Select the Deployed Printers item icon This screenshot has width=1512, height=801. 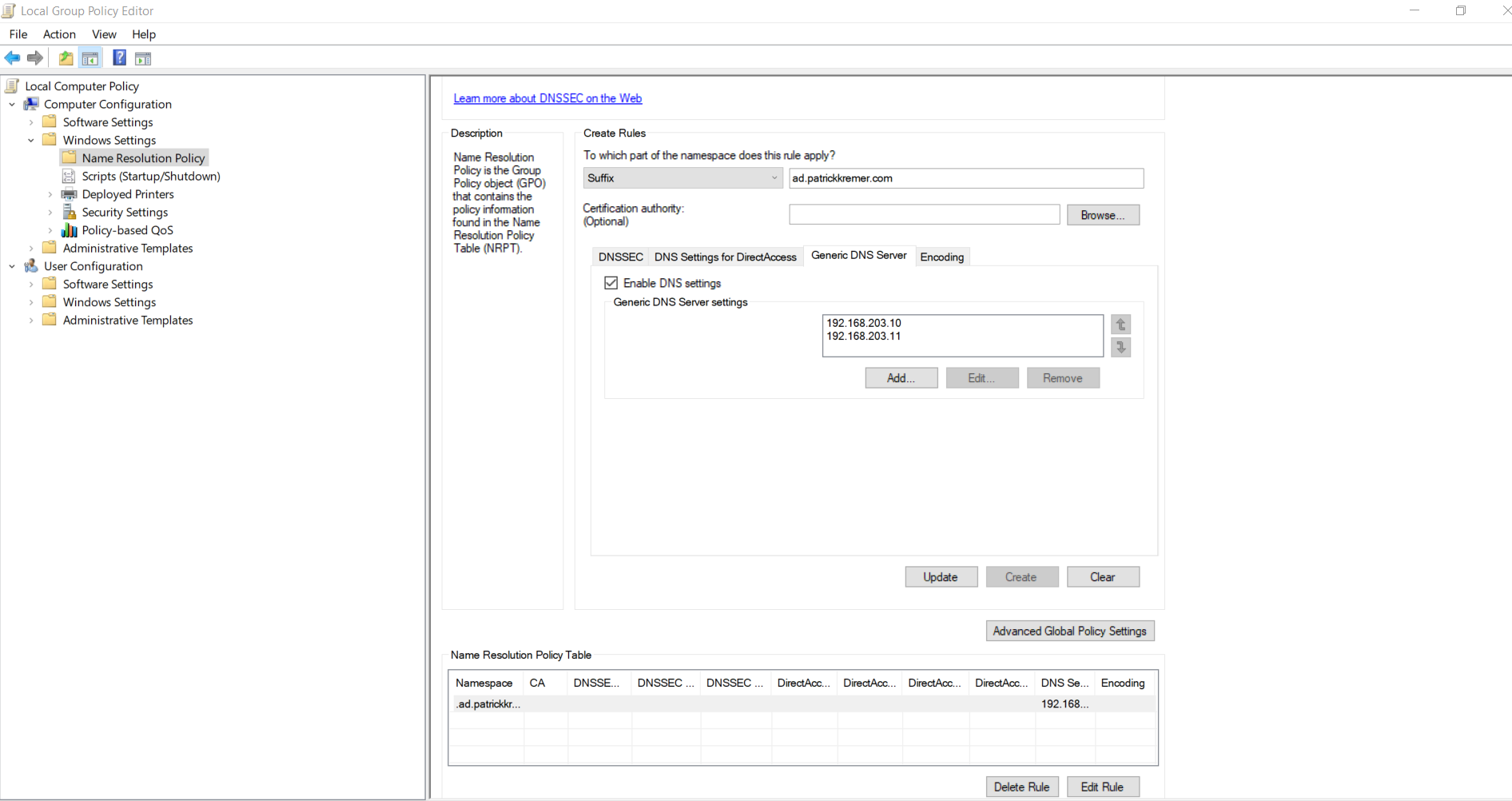pos(70,194)
